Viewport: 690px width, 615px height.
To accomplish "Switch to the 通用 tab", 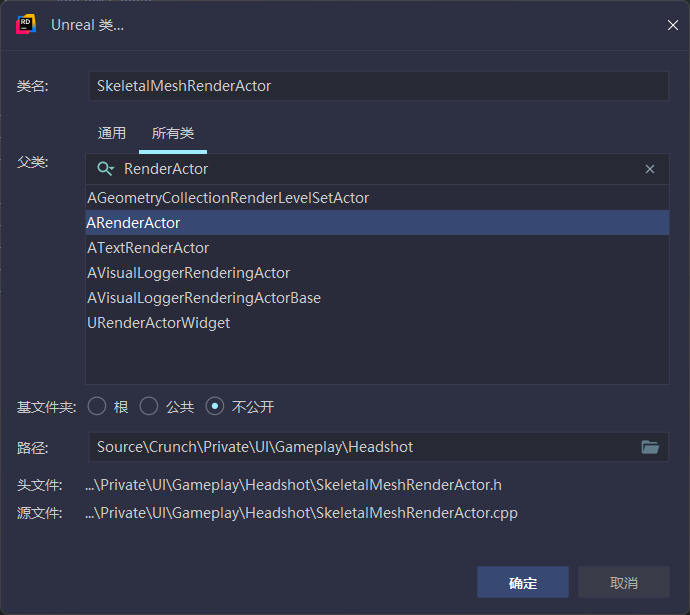I will point(112,133).
